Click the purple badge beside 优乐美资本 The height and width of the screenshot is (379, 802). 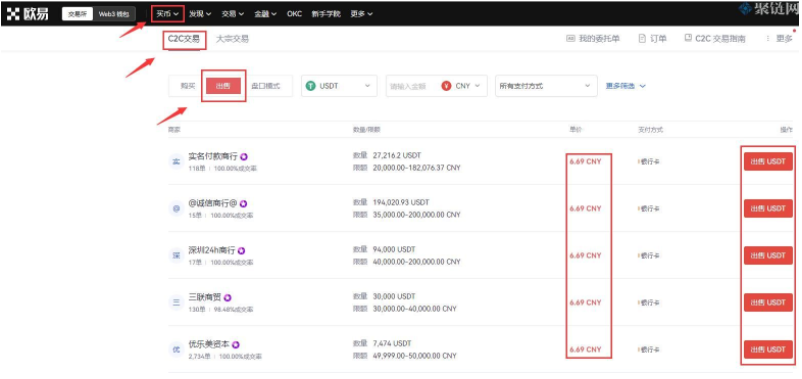click(235, 345)
